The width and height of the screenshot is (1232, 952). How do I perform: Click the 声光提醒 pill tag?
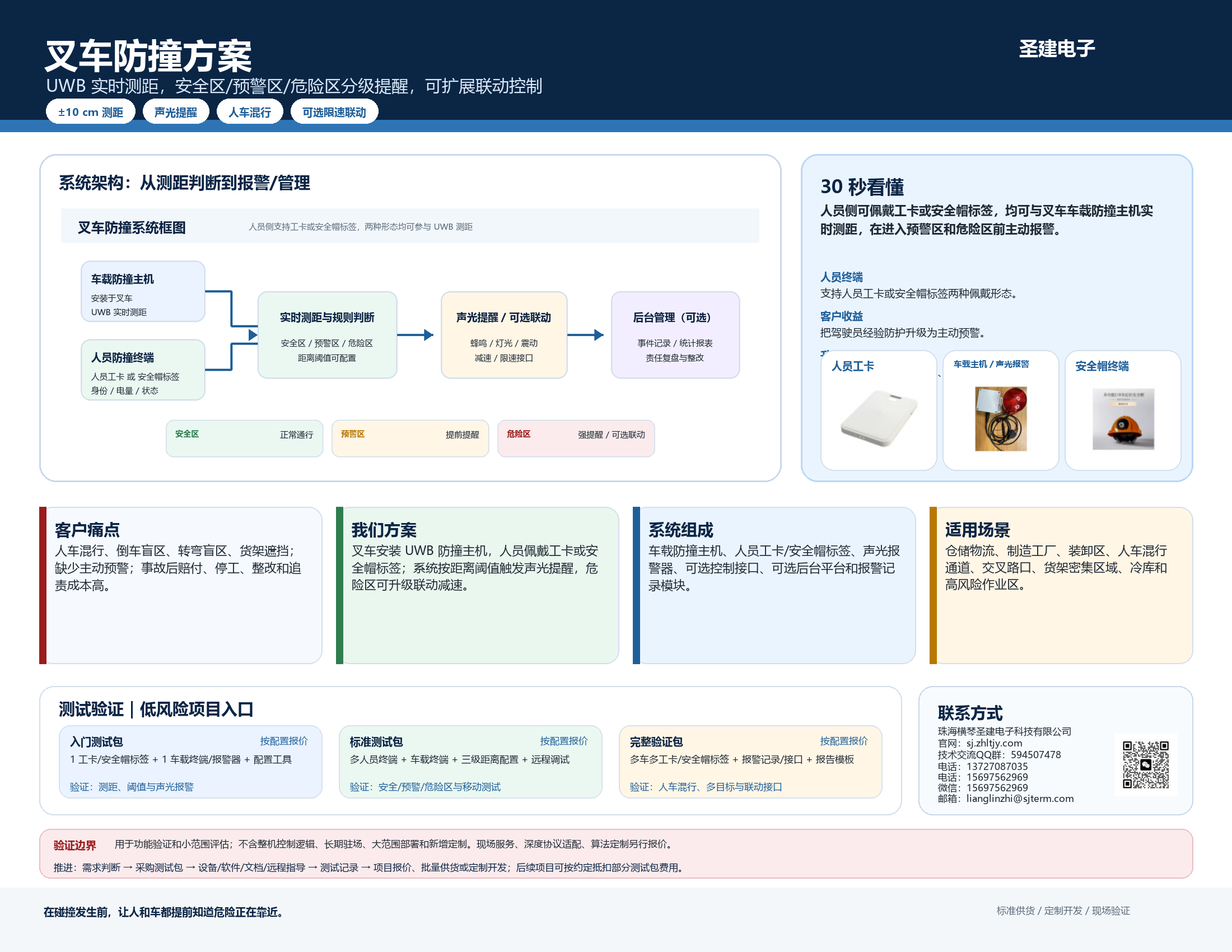175,111
